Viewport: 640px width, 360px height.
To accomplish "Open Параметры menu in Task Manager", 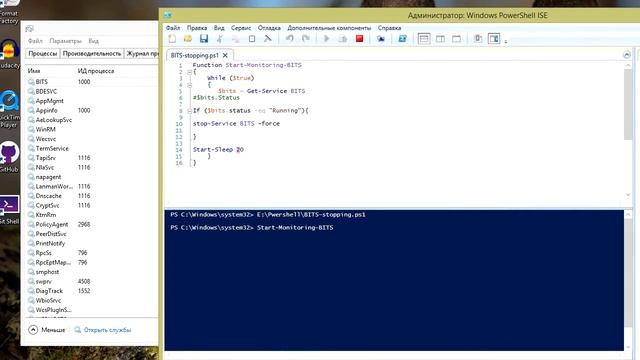I will pyautogui.click(x=65, y=41).
